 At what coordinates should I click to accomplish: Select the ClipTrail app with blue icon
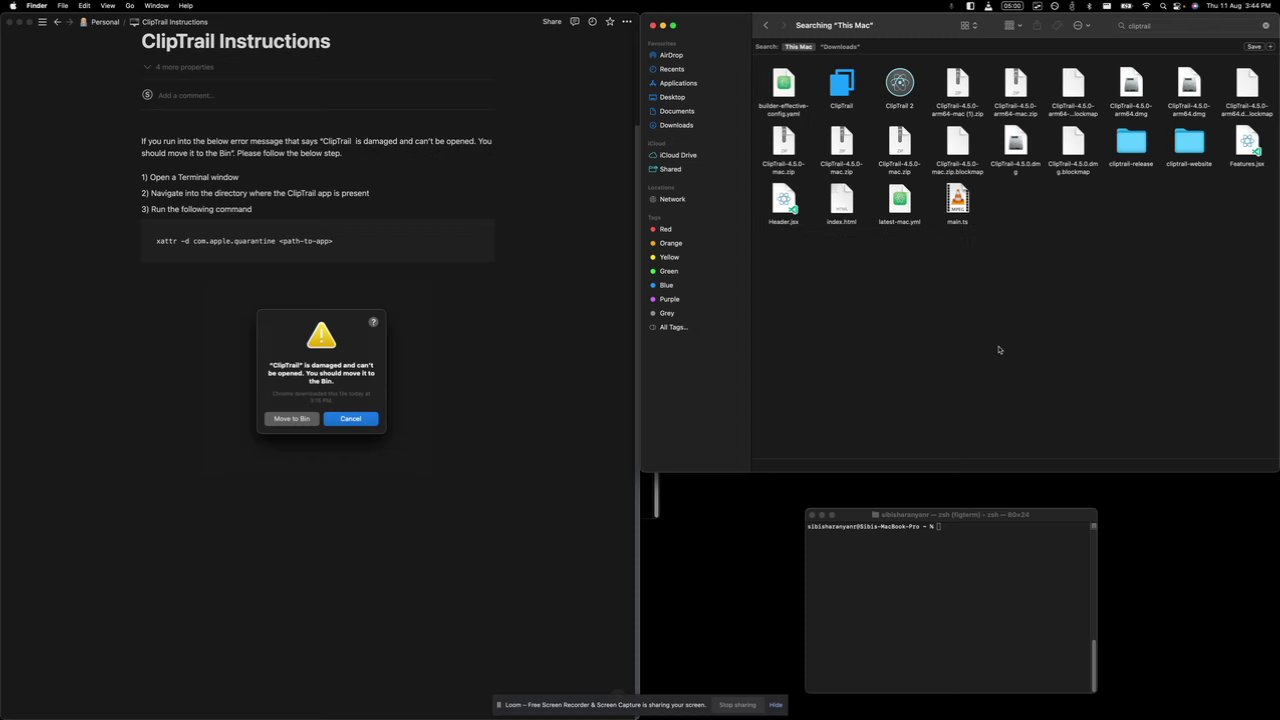coord(842,89)
